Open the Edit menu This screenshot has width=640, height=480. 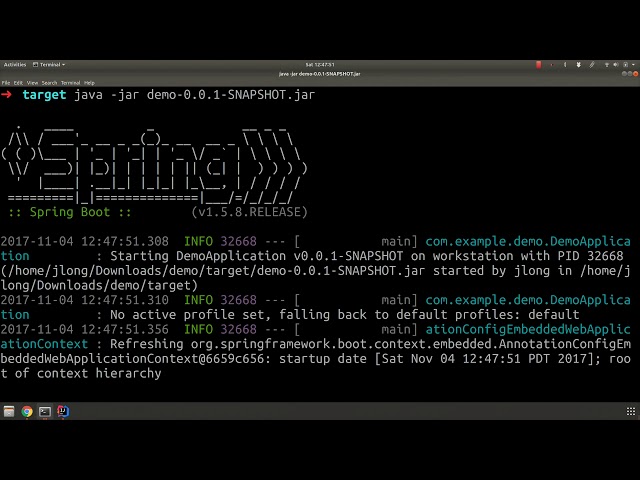(18, 83)
